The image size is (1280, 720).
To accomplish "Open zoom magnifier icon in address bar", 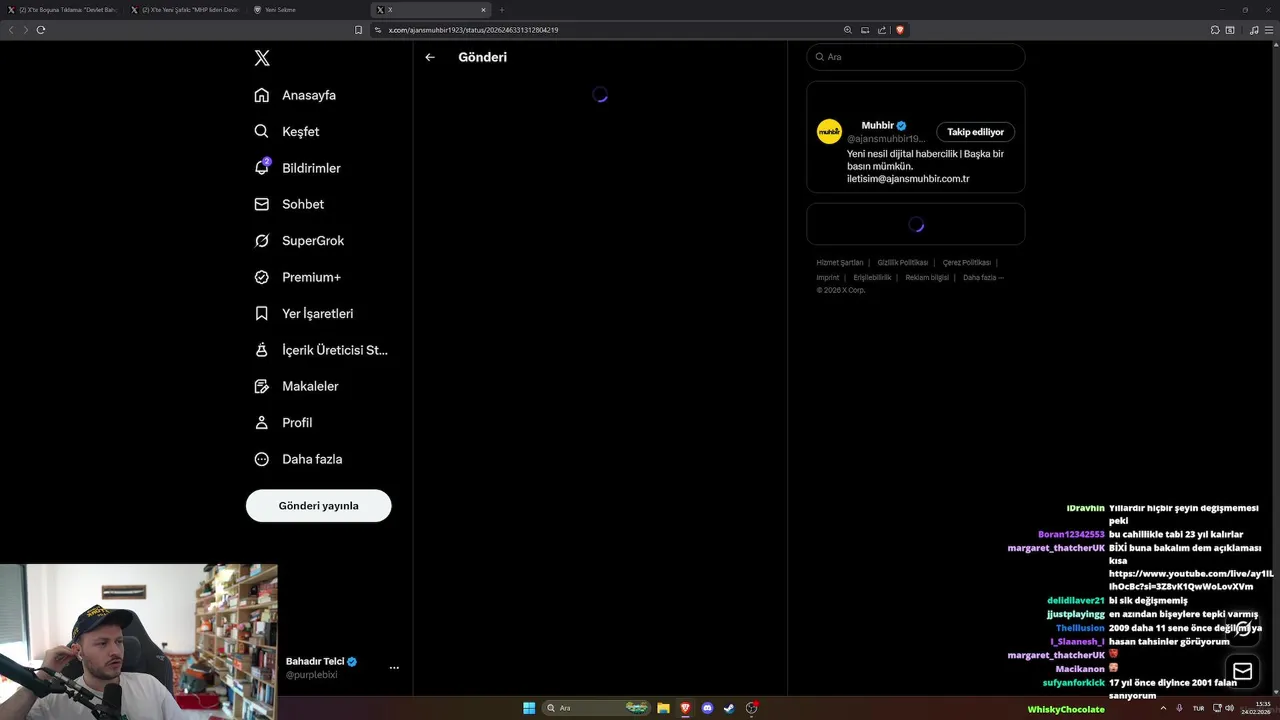I will 848,30.
